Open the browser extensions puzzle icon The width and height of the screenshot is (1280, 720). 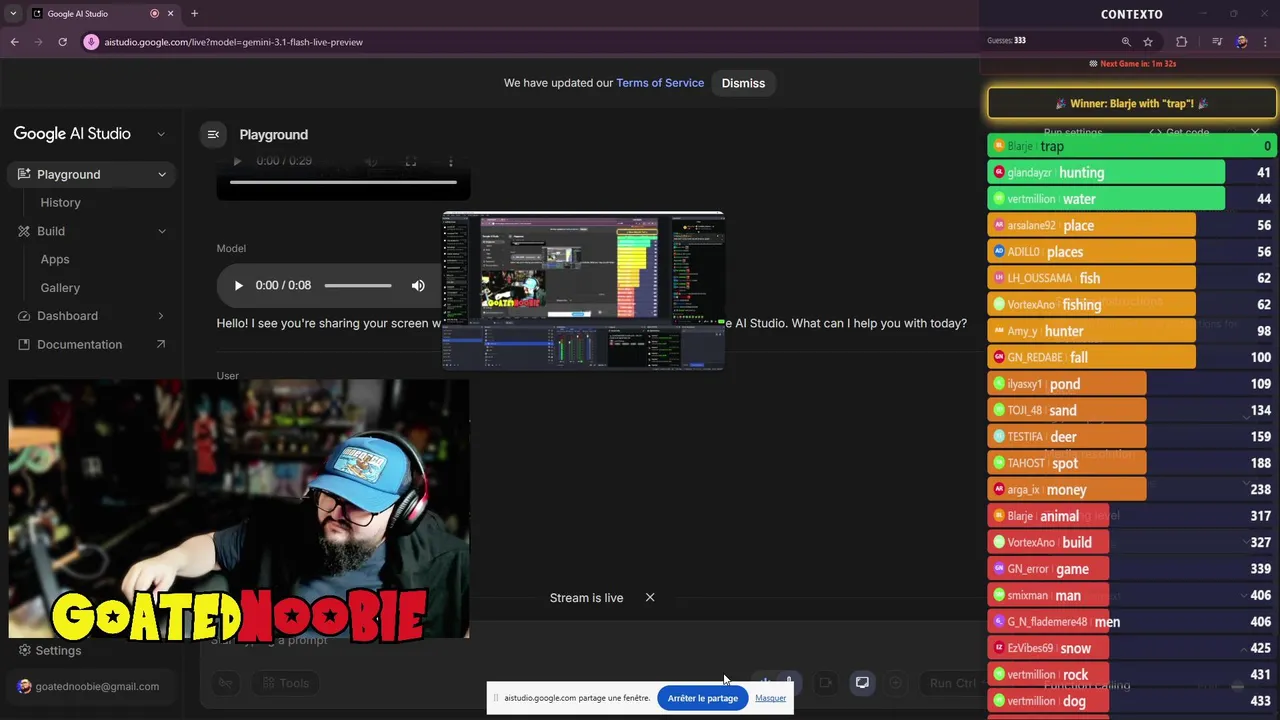[1182, 42]
